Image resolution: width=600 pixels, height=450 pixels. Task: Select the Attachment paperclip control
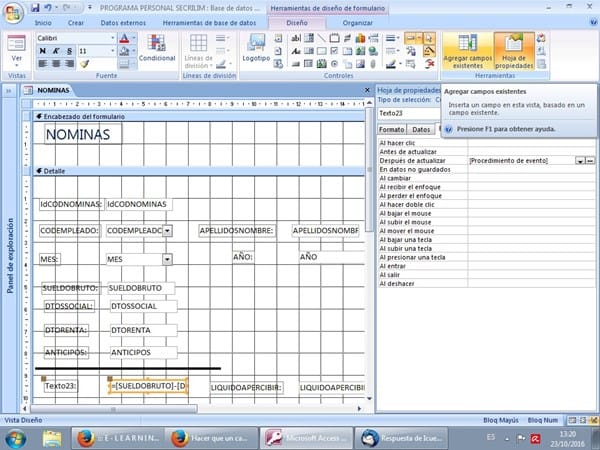(373, 64)
